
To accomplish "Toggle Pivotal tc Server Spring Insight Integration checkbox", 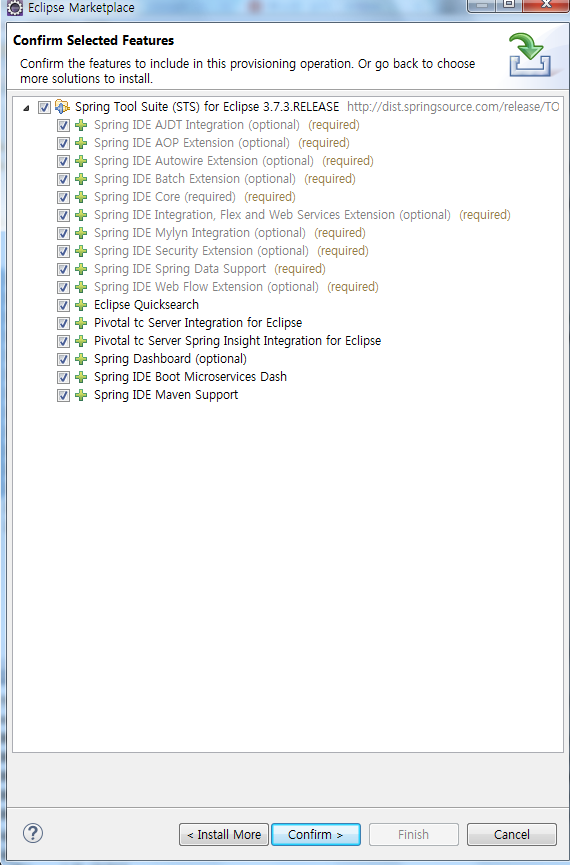I will [x=63, y=341].
